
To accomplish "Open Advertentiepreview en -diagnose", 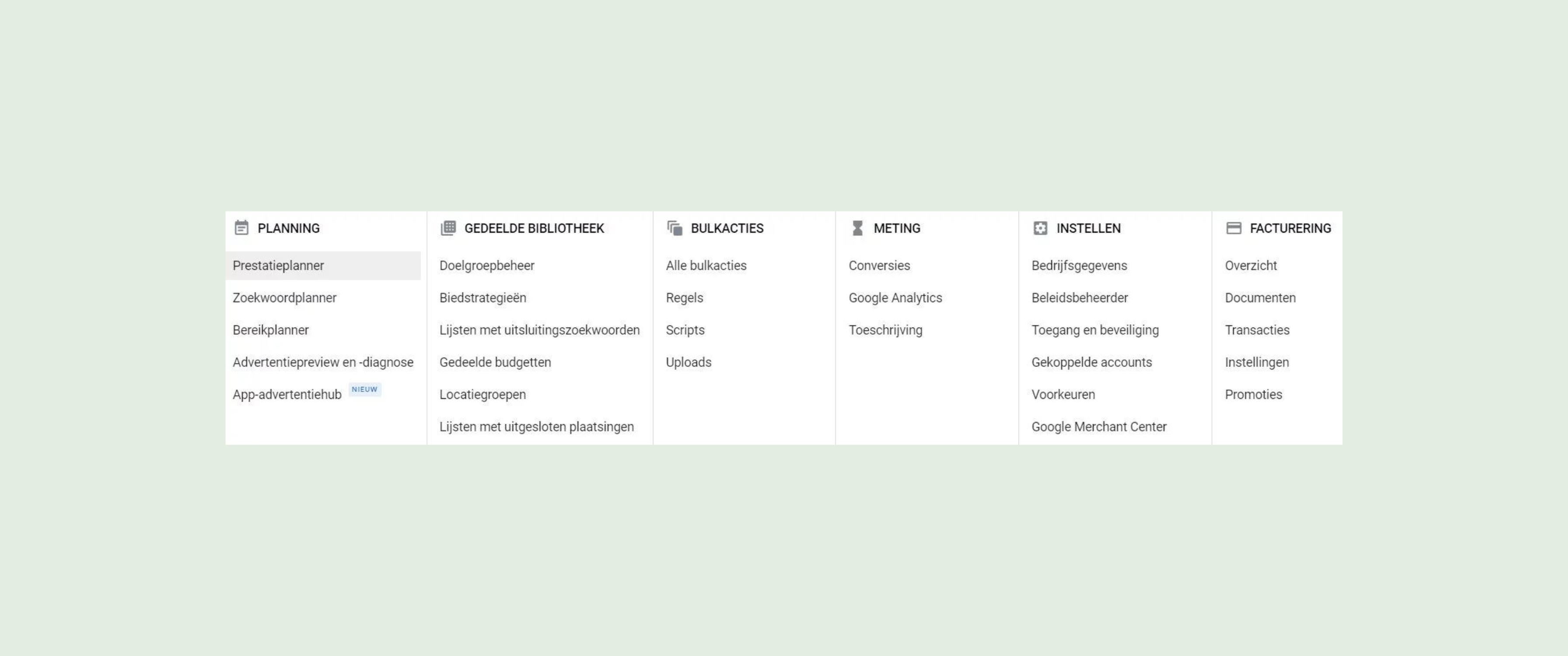I will 323,363.
